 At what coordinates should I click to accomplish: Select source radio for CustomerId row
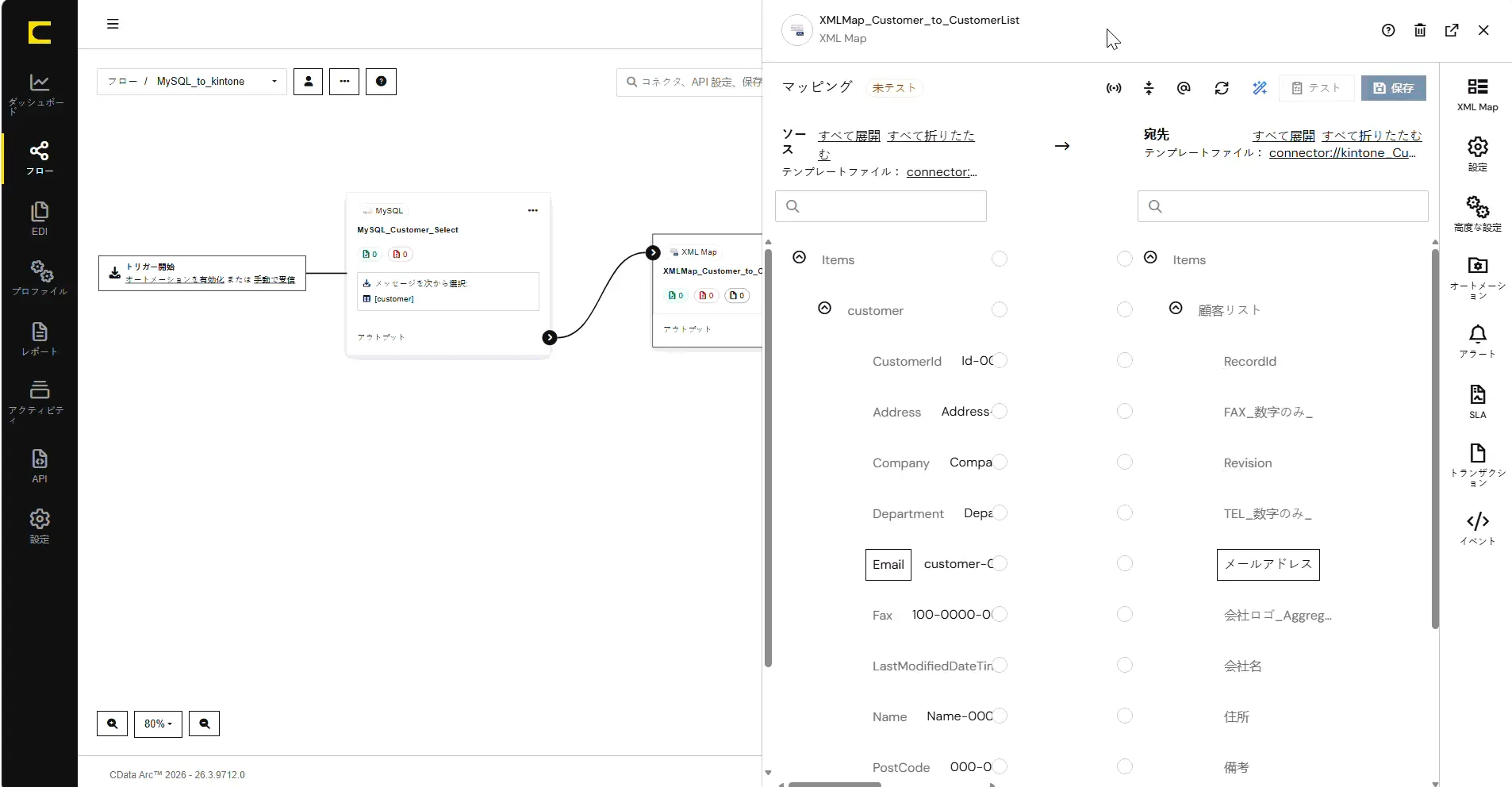1000,360
